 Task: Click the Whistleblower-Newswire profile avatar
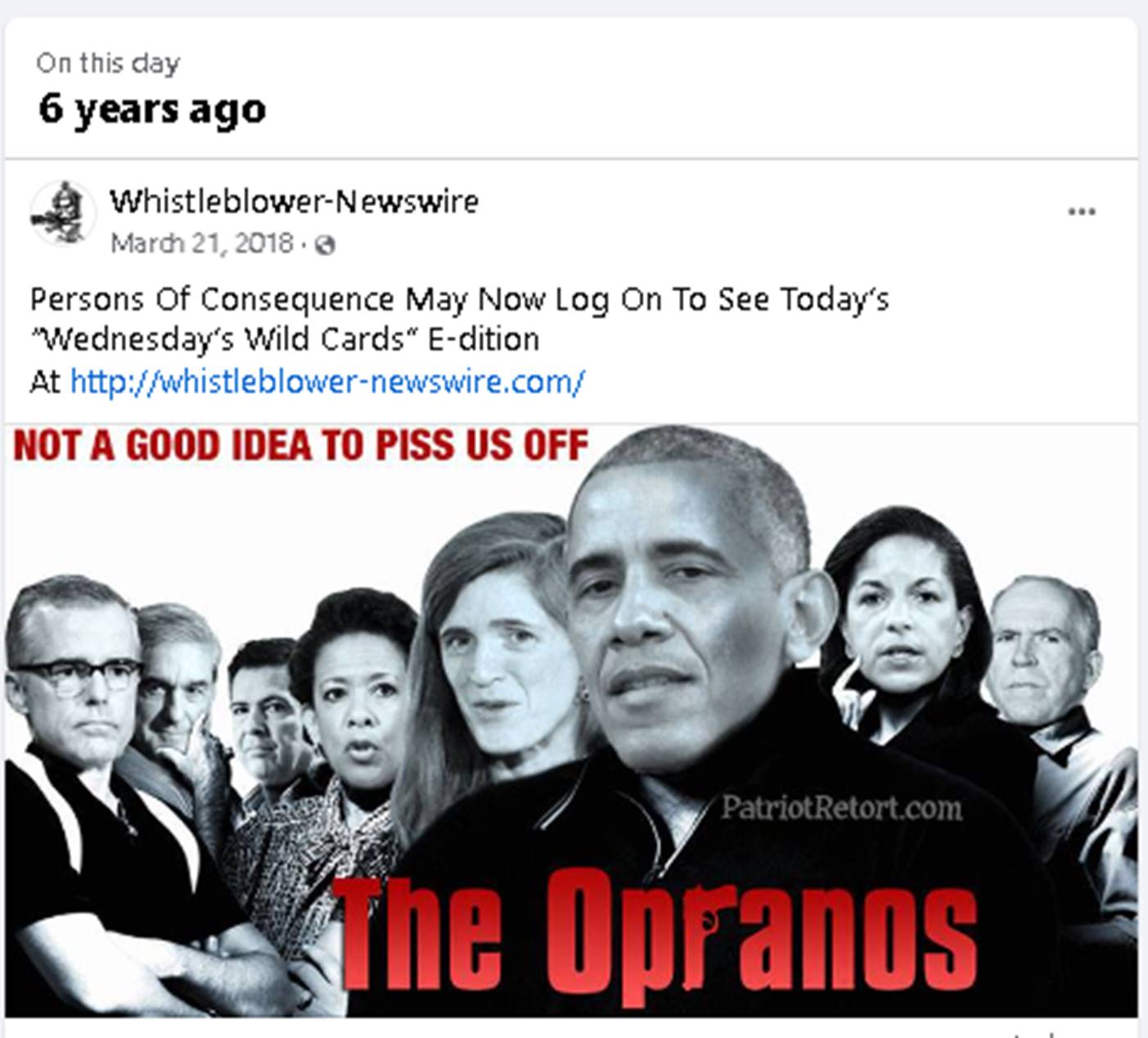[62, 214]
